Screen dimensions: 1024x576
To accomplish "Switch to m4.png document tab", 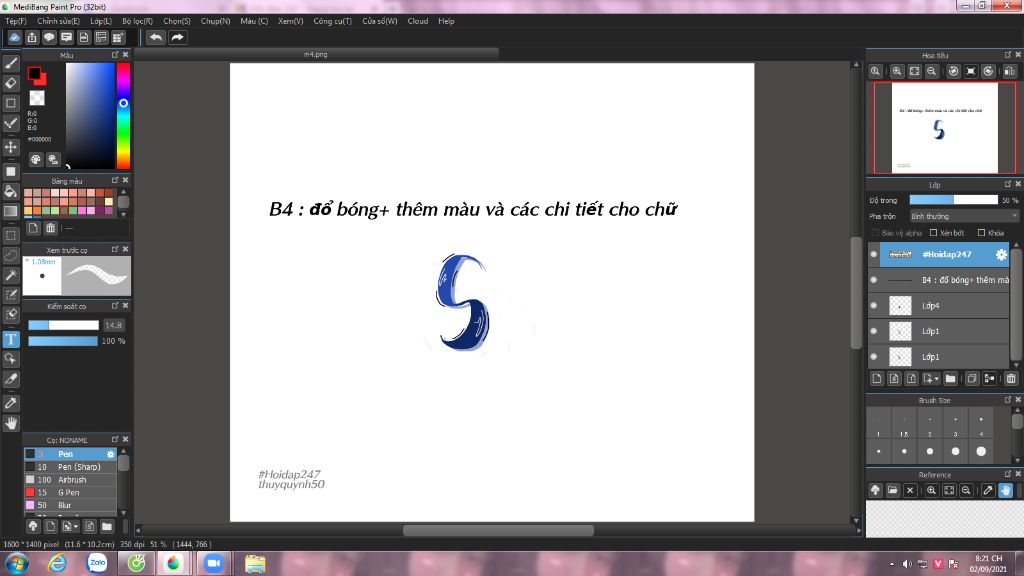I will click(x=315, y=54).
